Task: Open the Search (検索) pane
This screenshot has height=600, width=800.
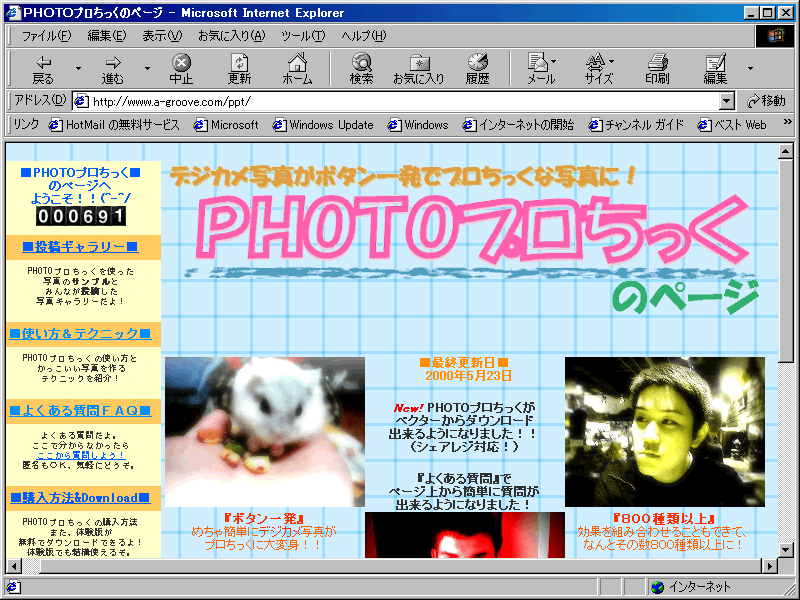Action: [361, 69]
